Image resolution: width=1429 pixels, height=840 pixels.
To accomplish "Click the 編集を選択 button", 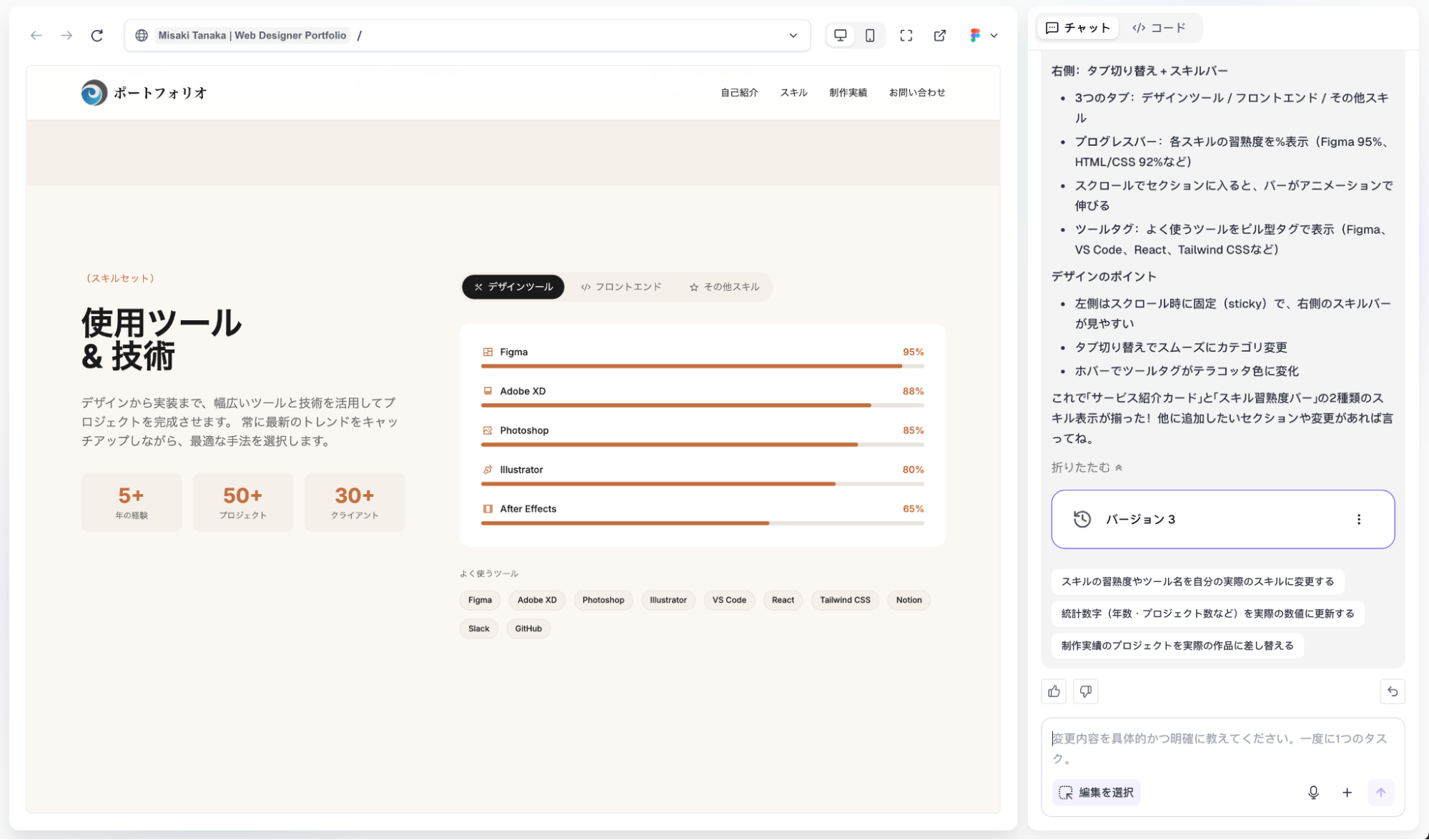I will pos(1096,792).
